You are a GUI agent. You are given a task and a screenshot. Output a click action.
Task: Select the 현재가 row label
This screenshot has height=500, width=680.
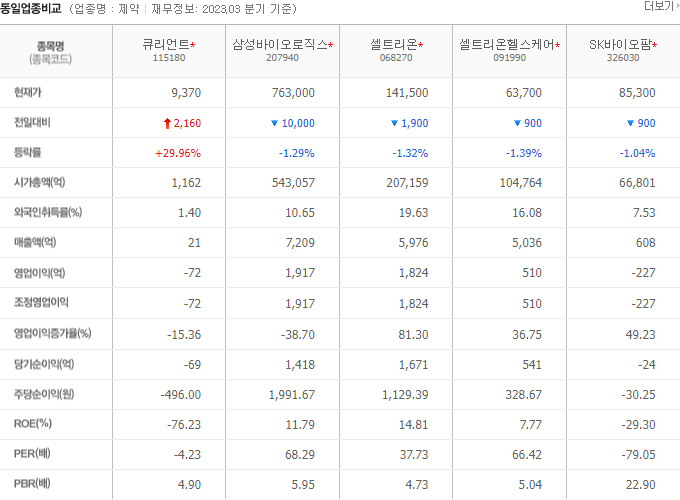[28, 92]
